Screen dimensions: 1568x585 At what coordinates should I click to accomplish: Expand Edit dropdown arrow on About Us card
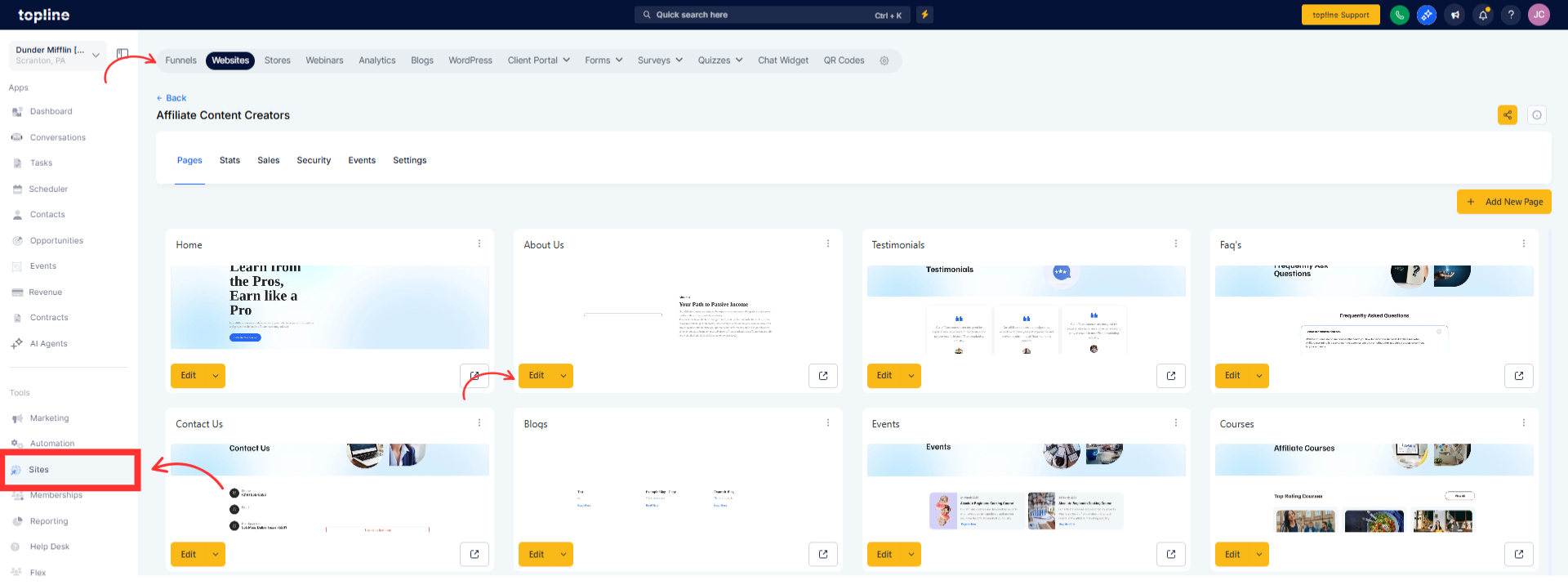coord(563,376)
